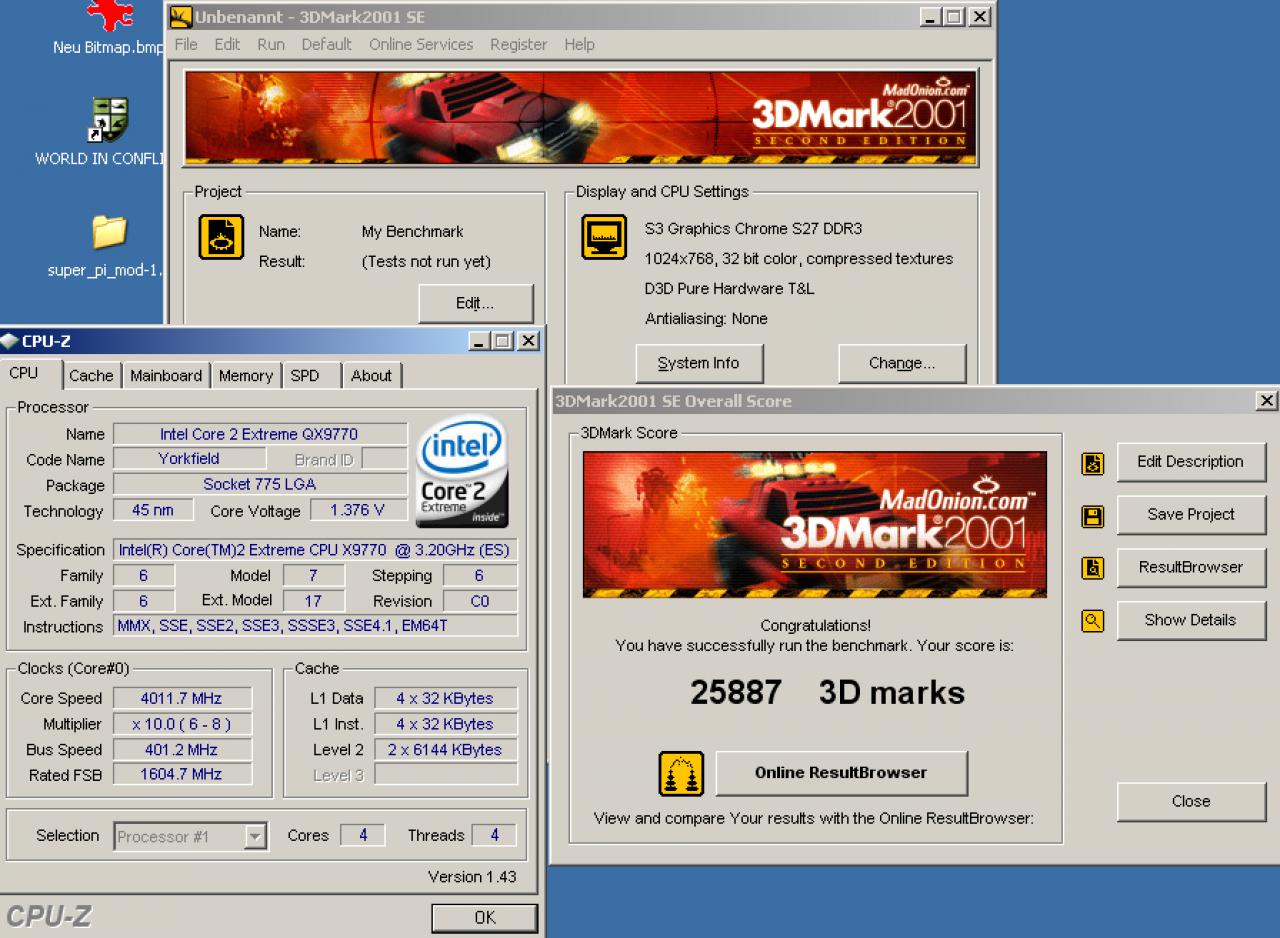Open the super_pi_mod folder icon
Screen dimensions: 1280x938
click(109, 232)
